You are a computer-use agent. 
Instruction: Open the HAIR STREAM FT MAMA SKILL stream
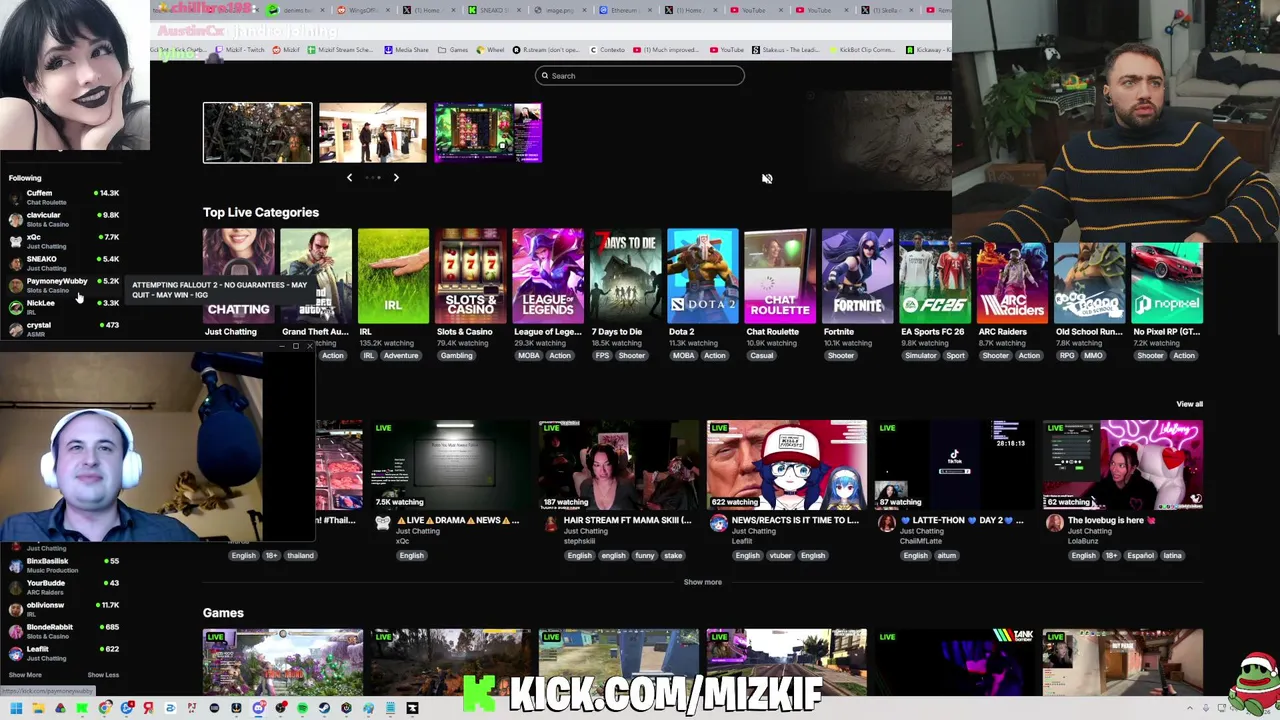click(x=618, y=465)
